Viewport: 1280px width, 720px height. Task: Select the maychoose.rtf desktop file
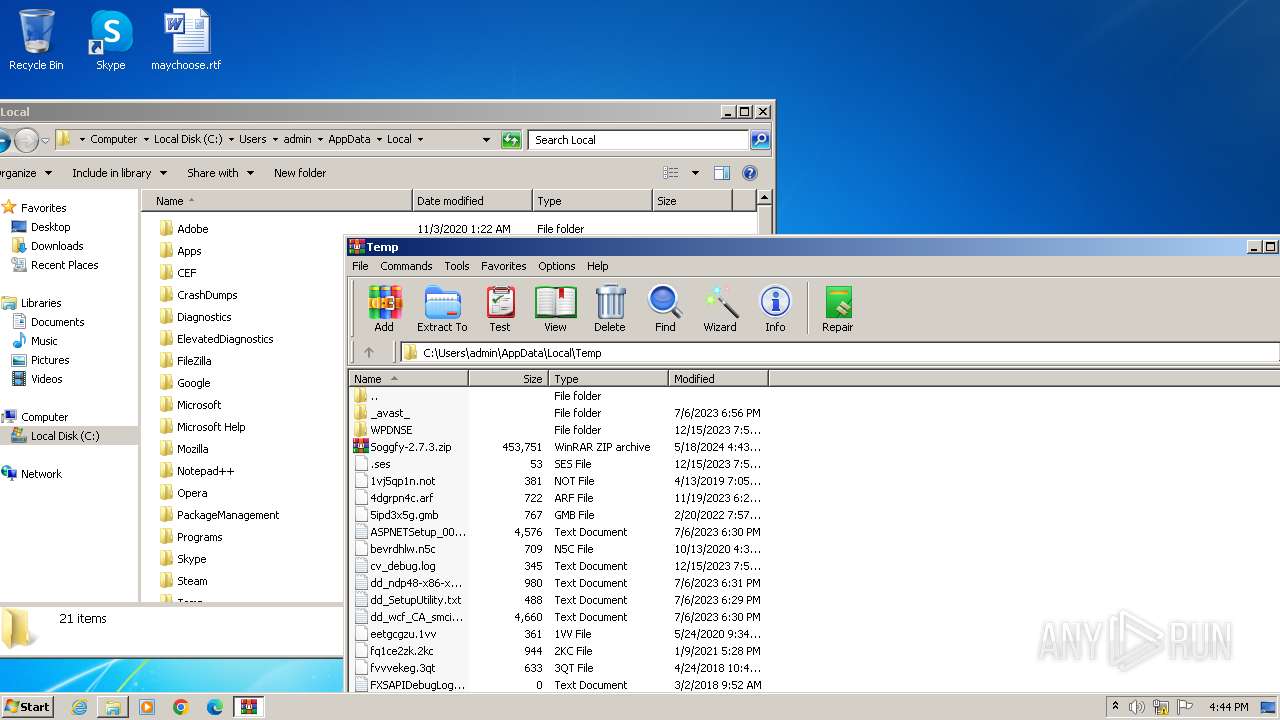(x=186, y=40)
